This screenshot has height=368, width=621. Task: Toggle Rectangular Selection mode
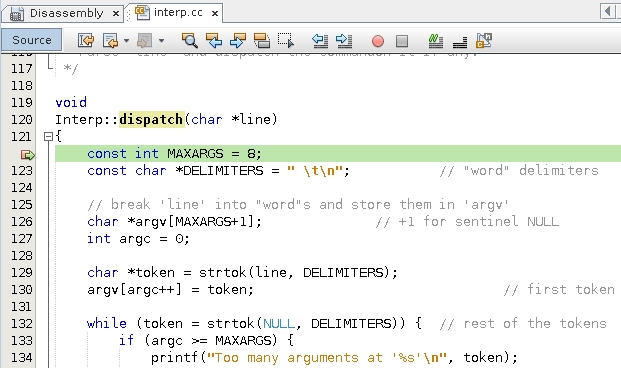click(x=286, y=40)
